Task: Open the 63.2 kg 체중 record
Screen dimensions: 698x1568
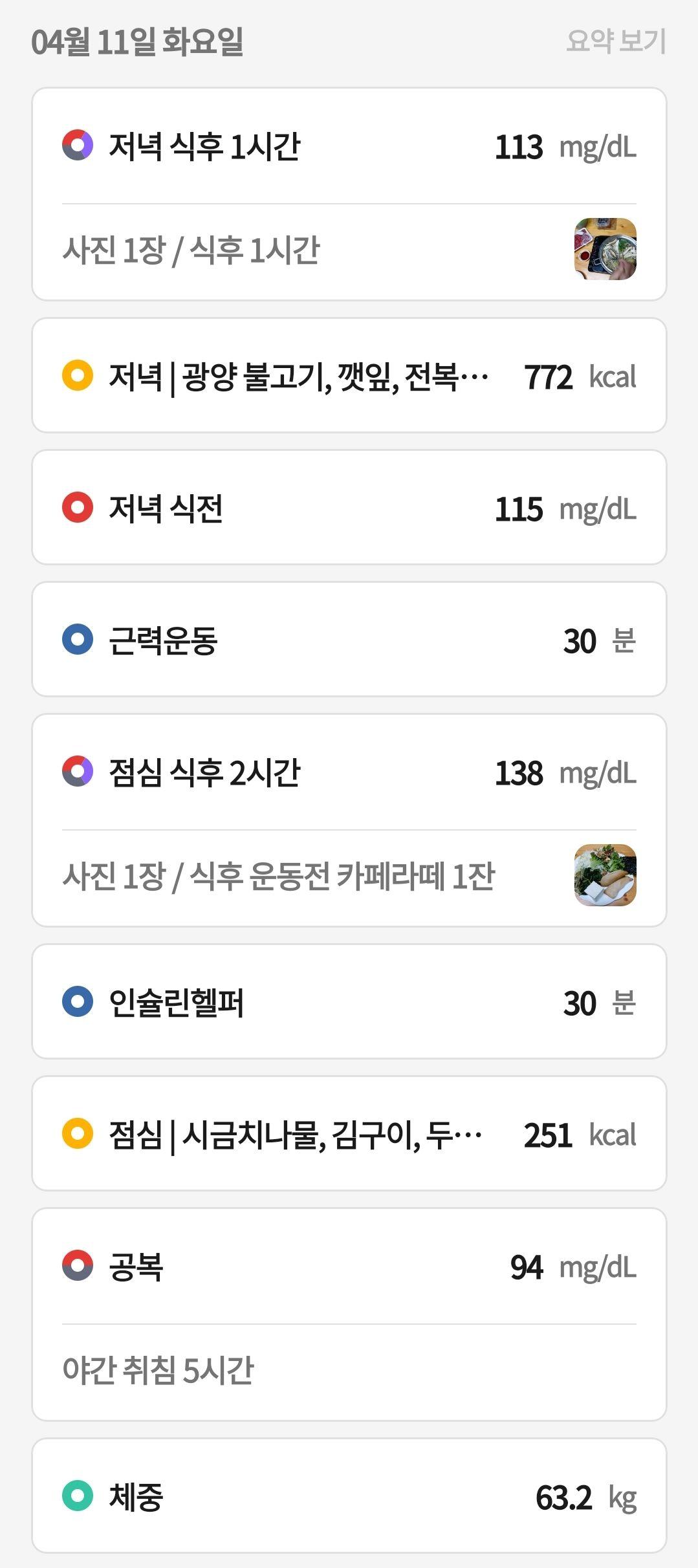Action: [349, 1496]
